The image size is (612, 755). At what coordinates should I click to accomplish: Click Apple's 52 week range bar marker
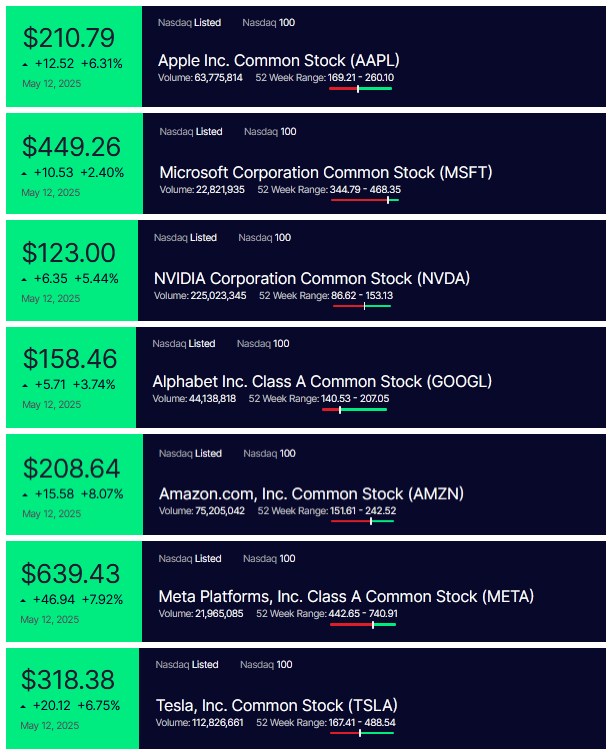pyautogui.click(x=358, y=89)
